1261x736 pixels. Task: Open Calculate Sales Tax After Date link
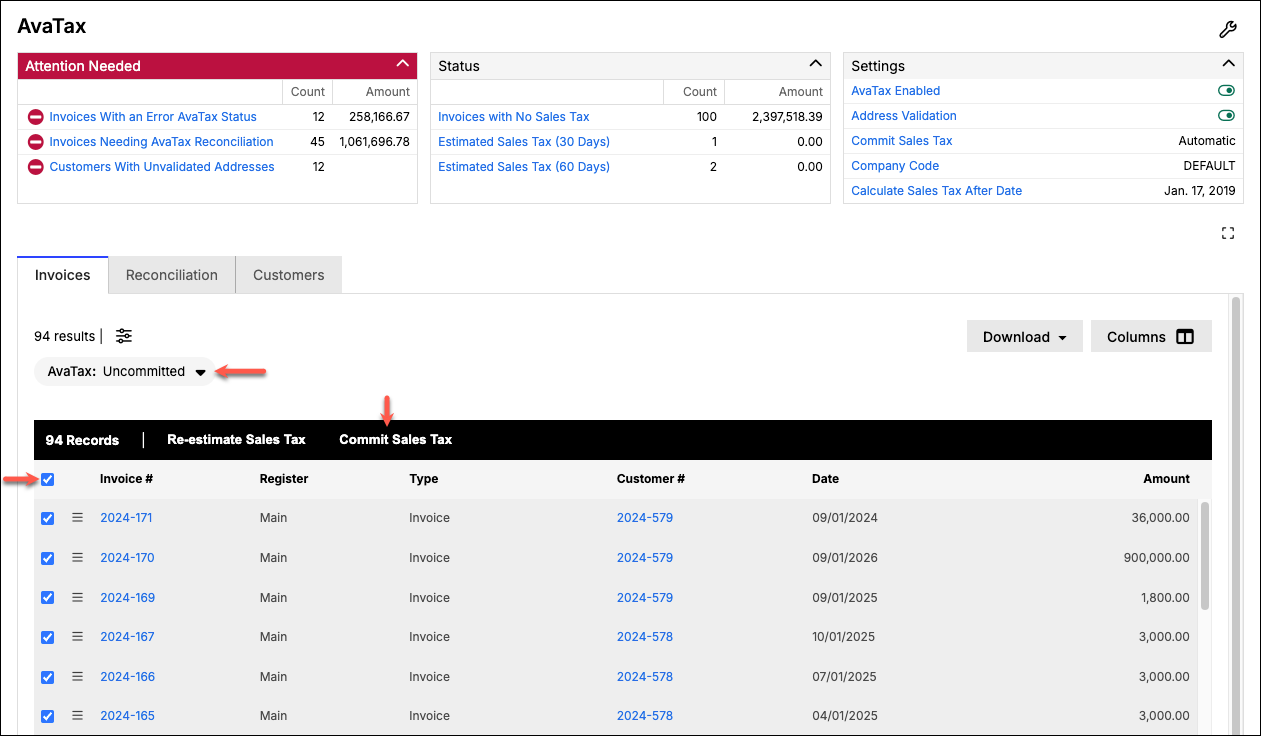(937, 191)
